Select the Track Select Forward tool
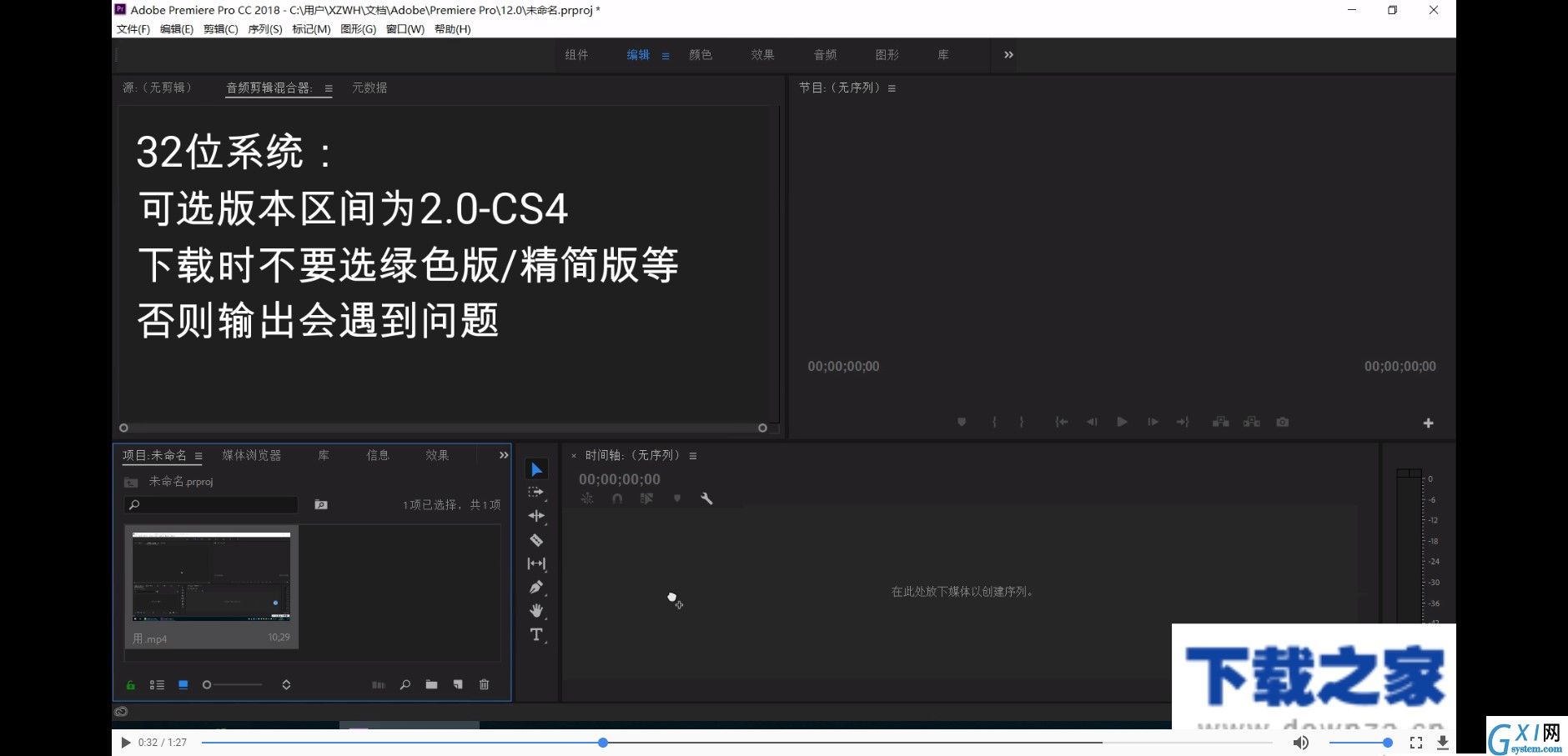 pos(536,493)
